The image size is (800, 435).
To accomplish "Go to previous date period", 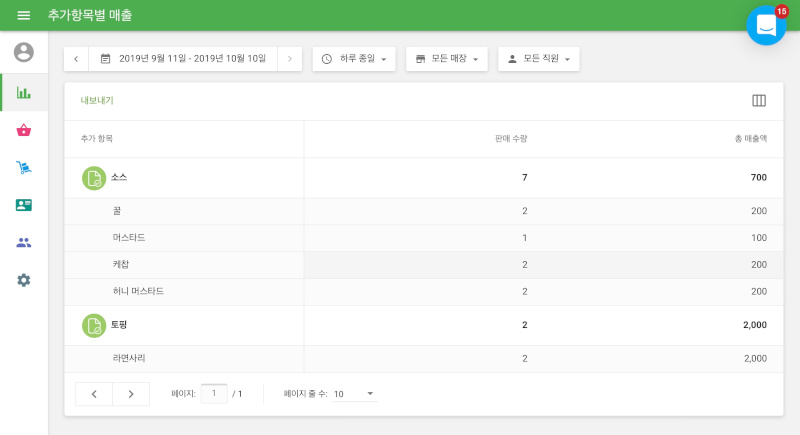I will (x=76, y=59).
